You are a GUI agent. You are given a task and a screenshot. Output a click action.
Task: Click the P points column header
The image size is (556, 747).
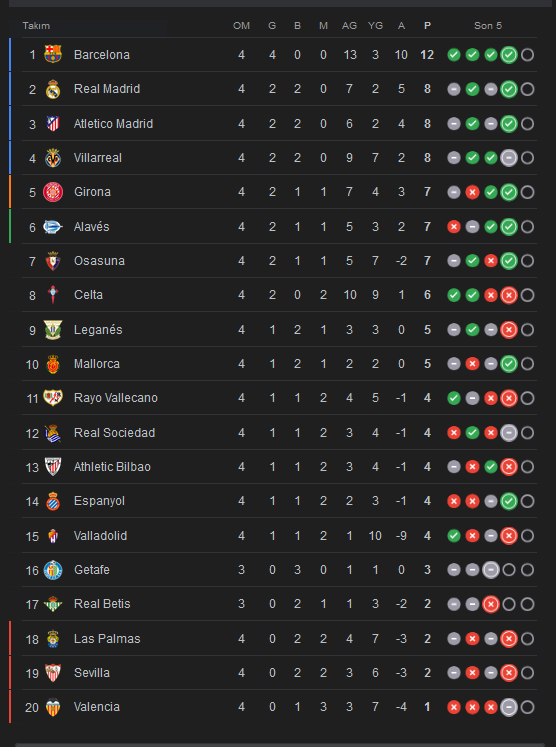pyautogui.click(x=427, y=26)
